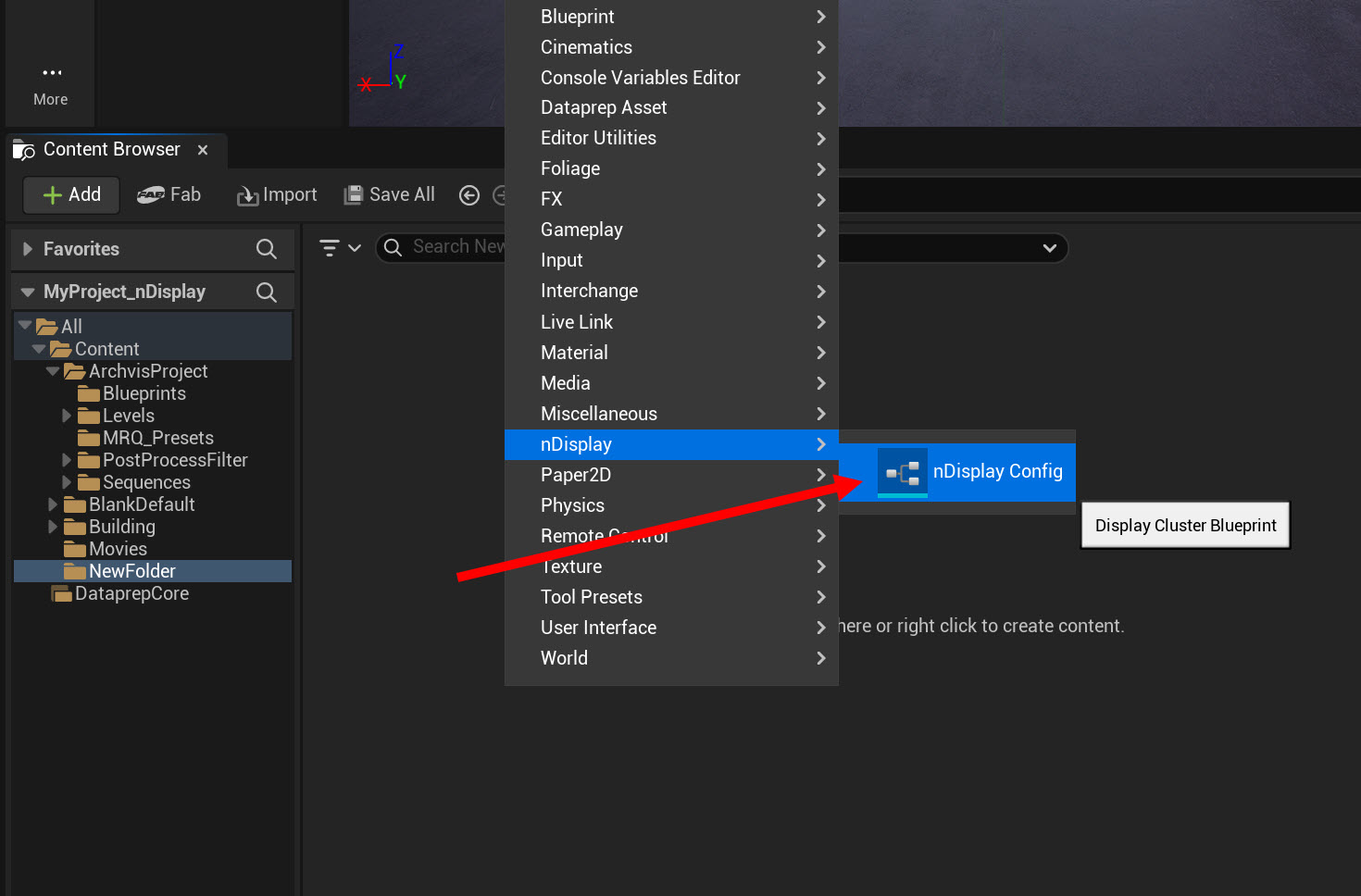Click the Content Browser tab icon
Screen dimensions: 1361x896
coord(24,150)
